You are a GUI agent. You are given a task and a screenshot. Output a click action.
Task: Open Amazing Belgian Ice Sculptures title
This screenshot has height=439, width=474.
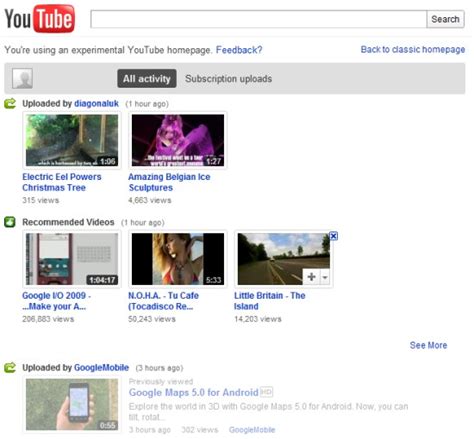[169, 182]
